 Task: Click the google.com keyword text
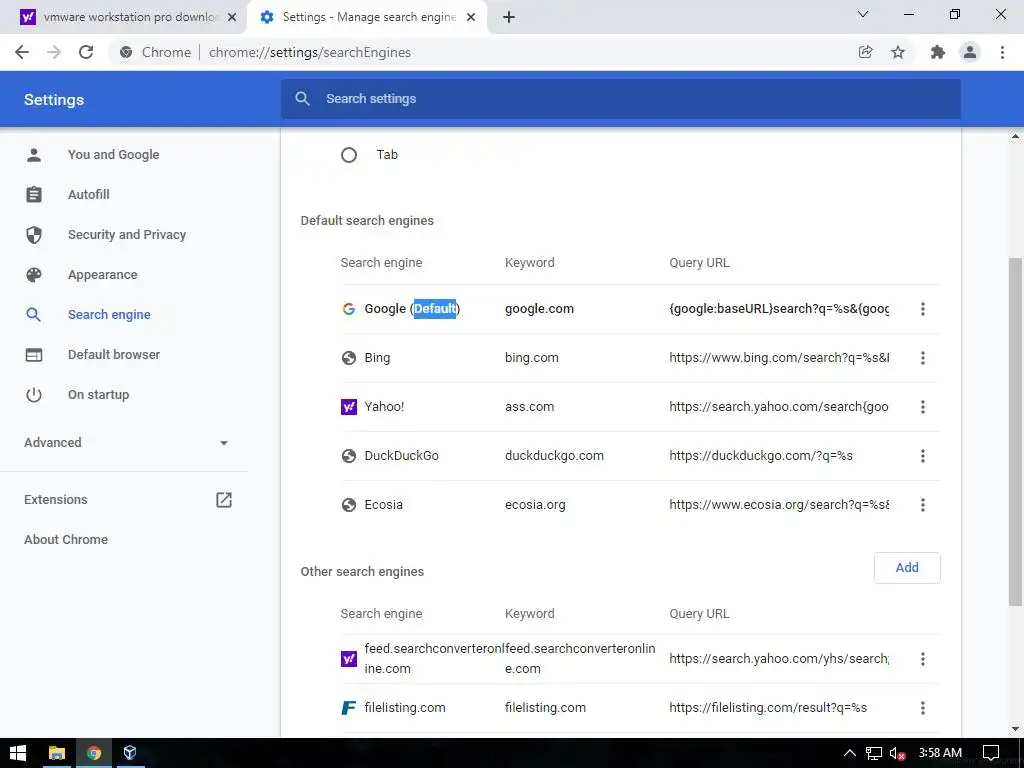click(539, 309)
